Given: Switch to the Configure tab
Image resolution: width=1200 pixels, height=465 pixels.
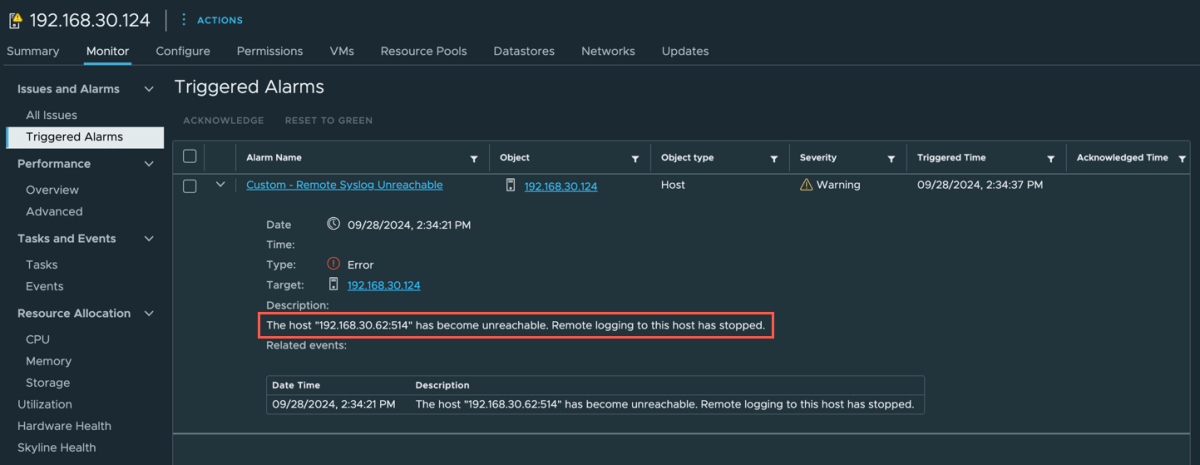Looking at the screenshot, I should [183, 51].
